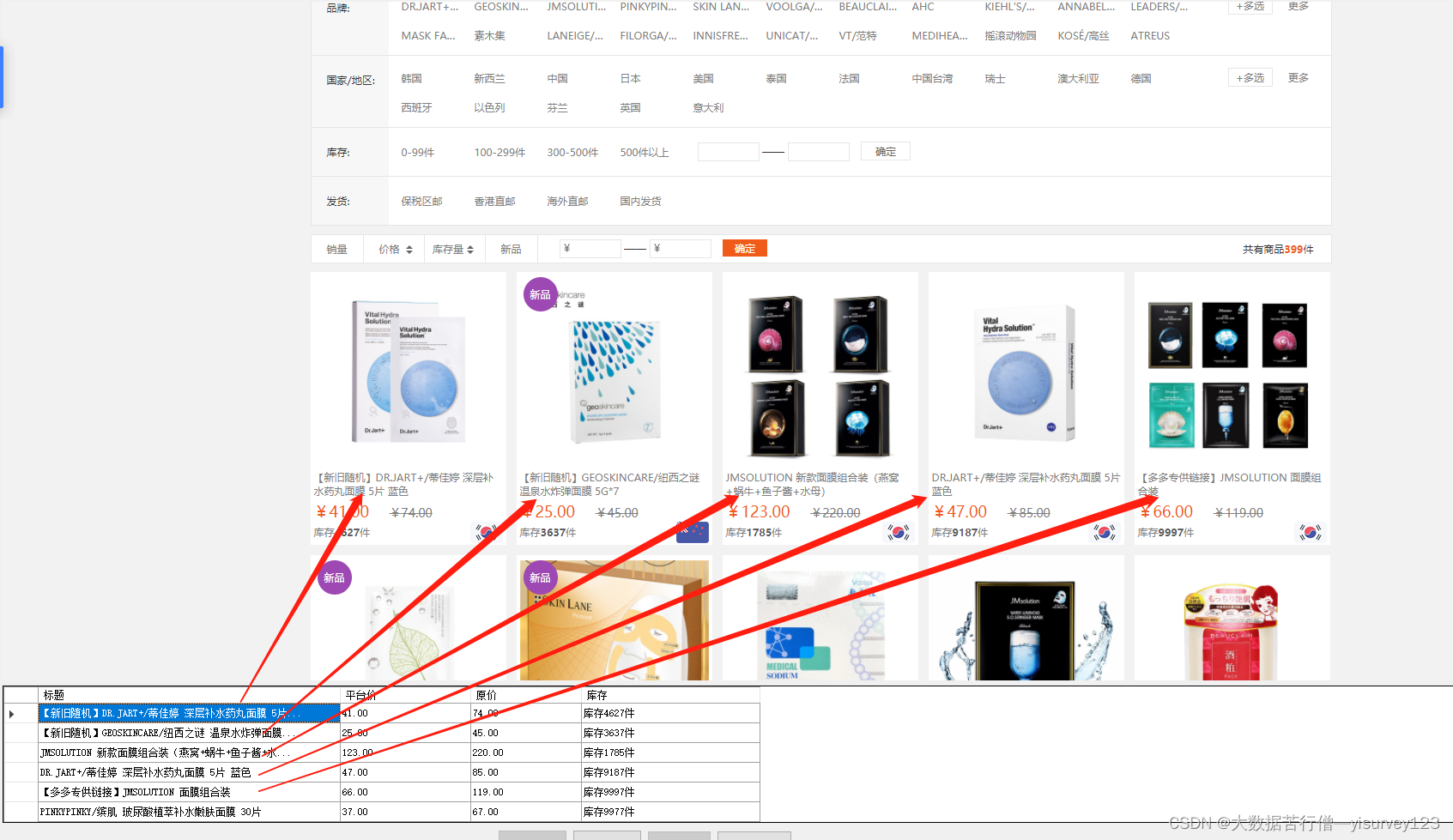Click the 平台价 column header in the grid

pyautogui.click(x=406, y=695)
